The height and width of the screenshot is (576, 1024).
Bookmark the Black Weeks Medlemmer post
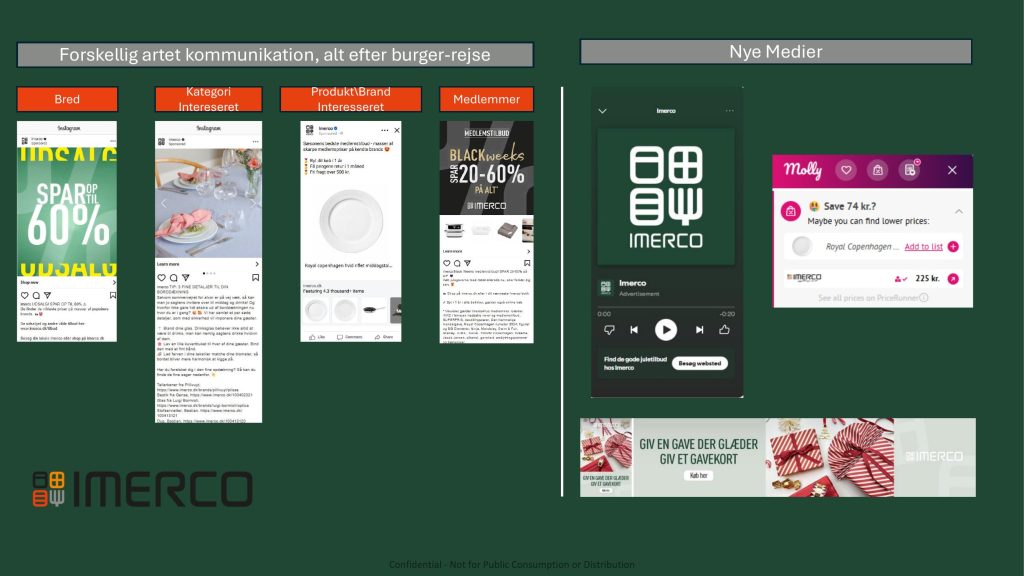[527, 263]
